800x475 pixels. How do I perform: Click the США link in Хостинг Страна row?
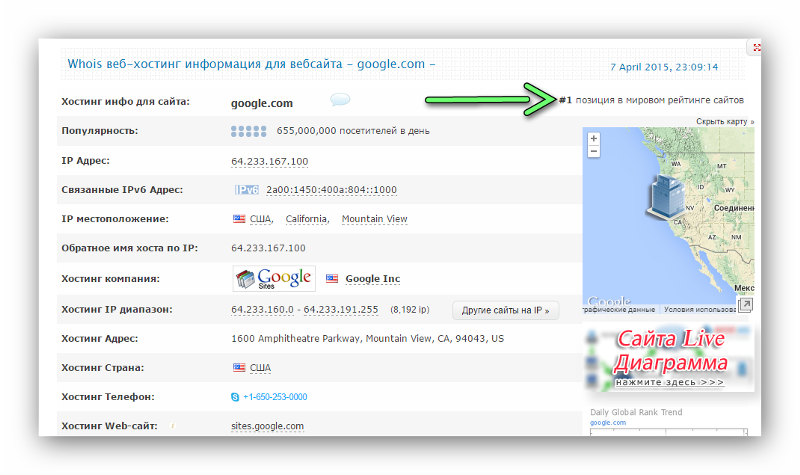coord(260,367)
